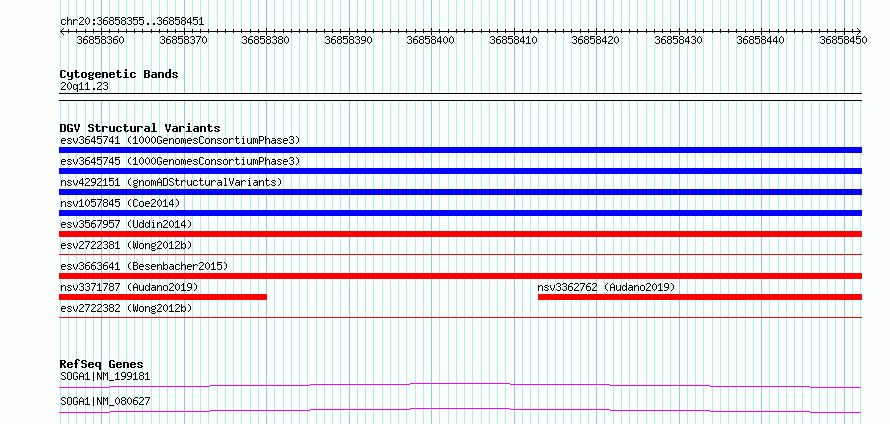890x424 pixels.
Task: Click ruler position 36858380
Action: pyautogui.click(x=266, y=40)
